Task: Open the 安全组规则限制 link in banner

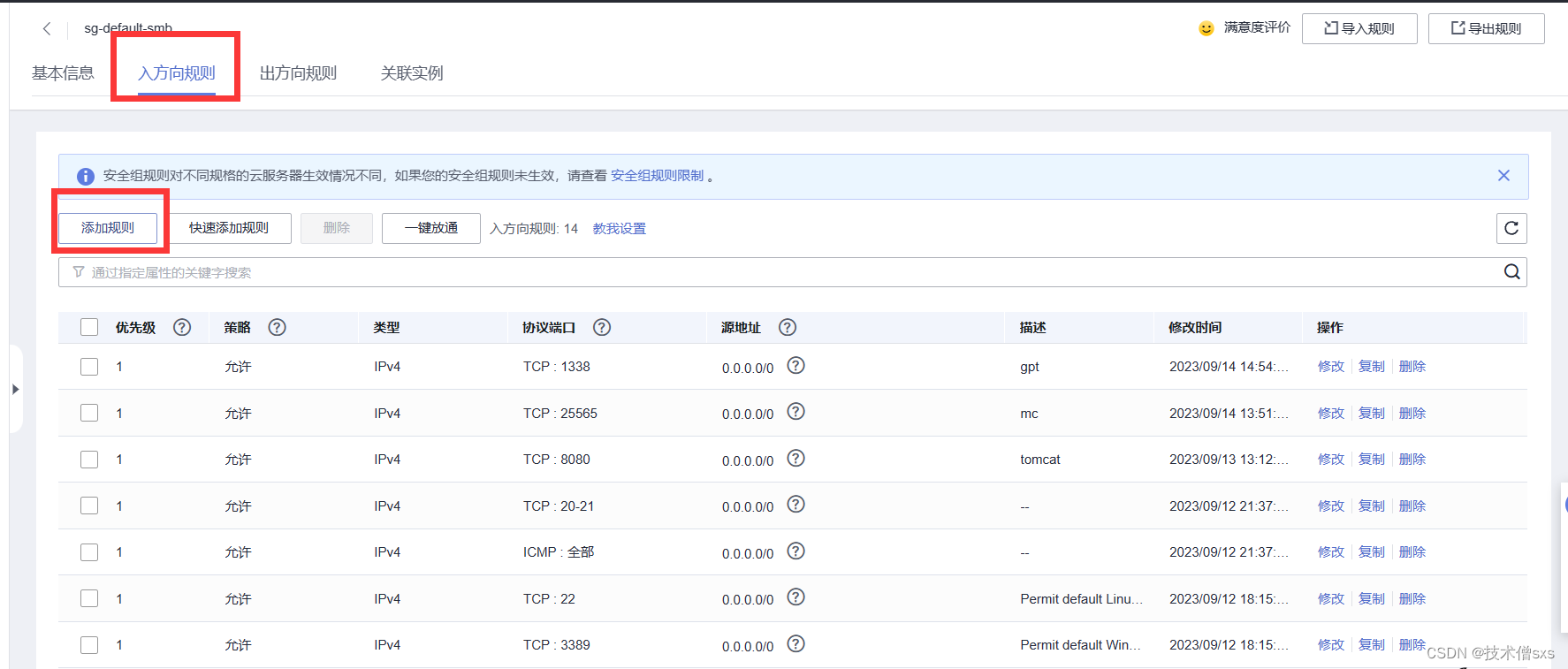Action: [x=658, y=176]
